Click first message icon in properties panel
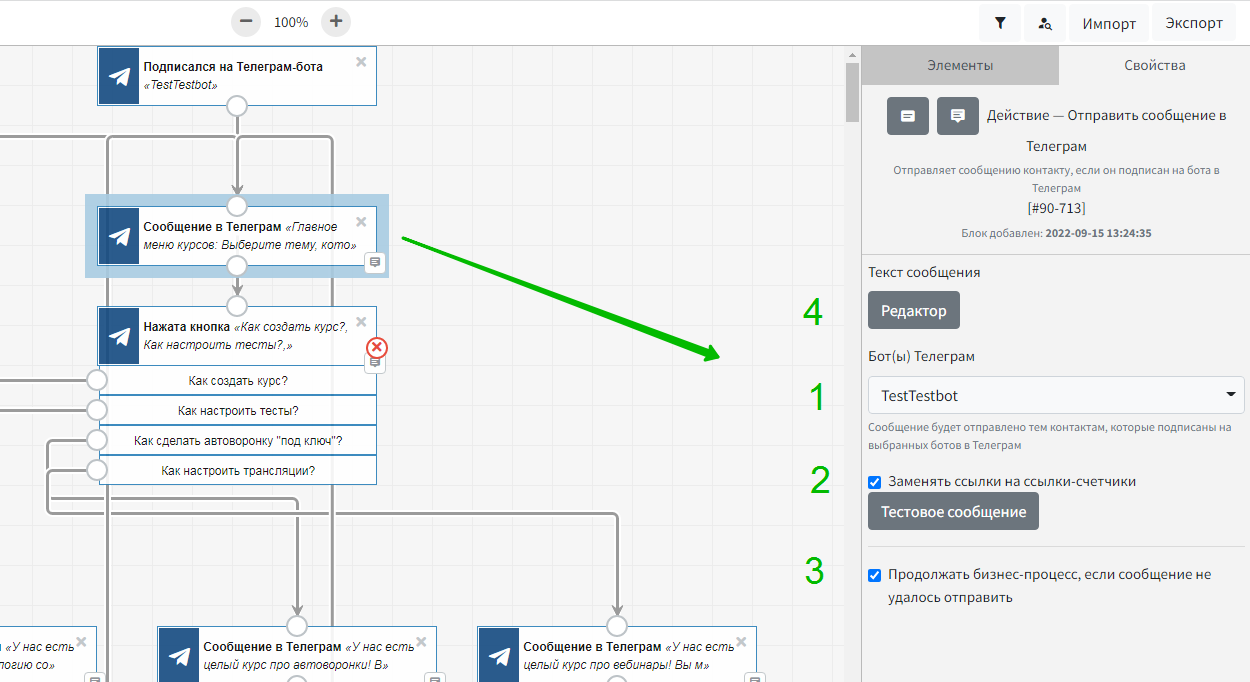The height and width of the screenshot is (682, 1250). 908,116
